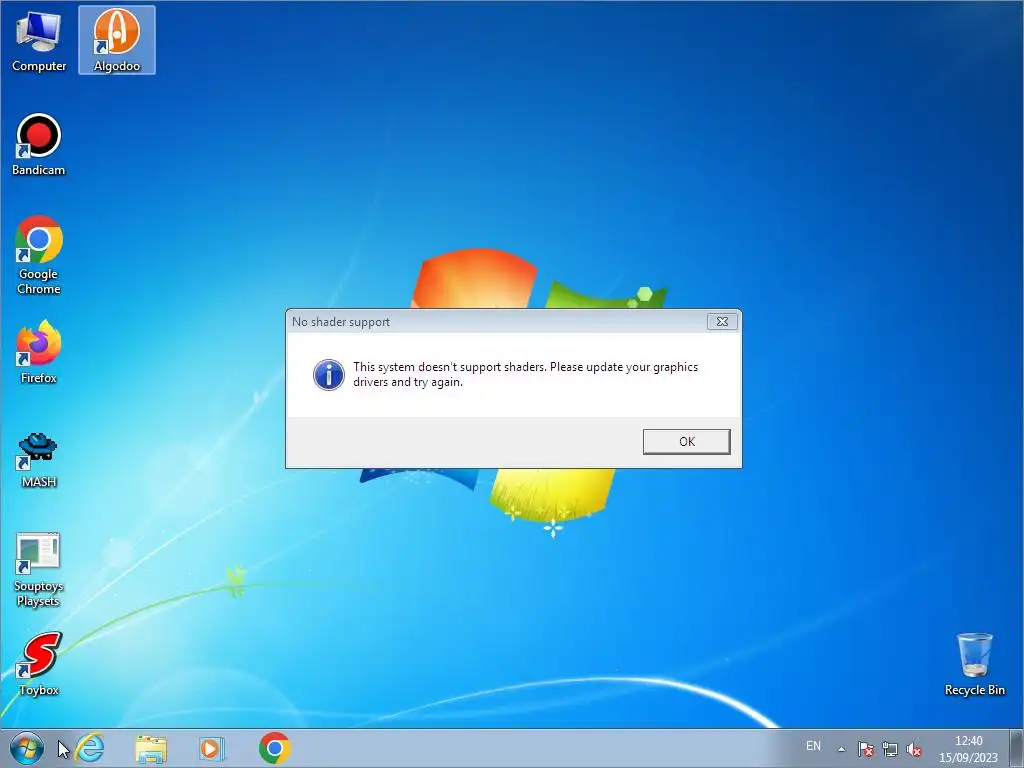Select the Google Chrome desktop shortcut
1024x768 pixels.
pyautogui.click(x=39, y=255)
